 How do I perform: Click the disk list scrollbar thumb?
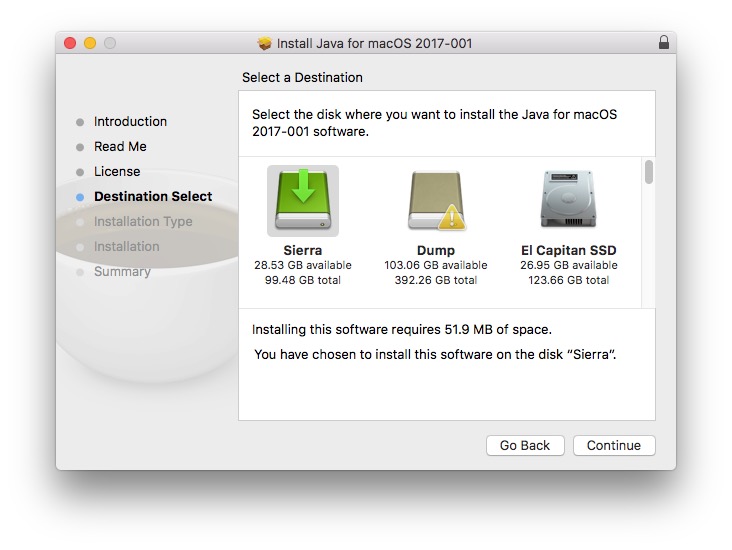pyautogui.click(x=648, y=172)
